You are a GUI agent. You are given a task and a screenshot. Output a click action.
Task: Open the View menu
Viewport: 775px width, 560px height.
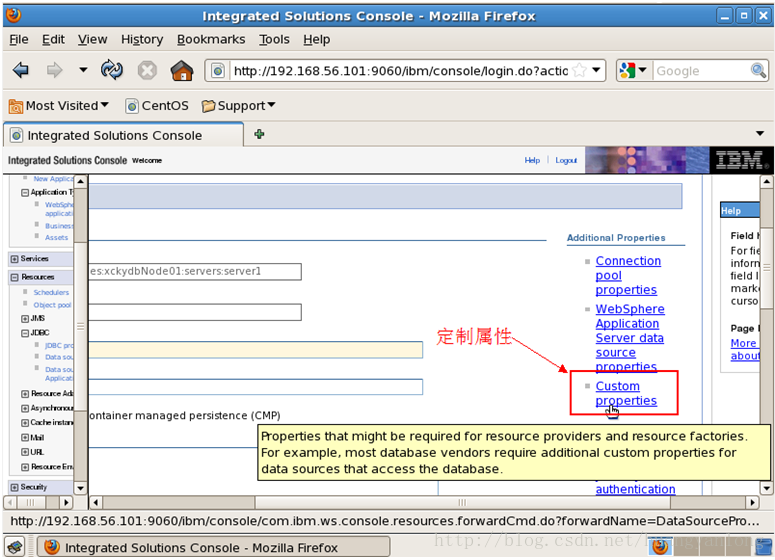[x=92, y=39]
